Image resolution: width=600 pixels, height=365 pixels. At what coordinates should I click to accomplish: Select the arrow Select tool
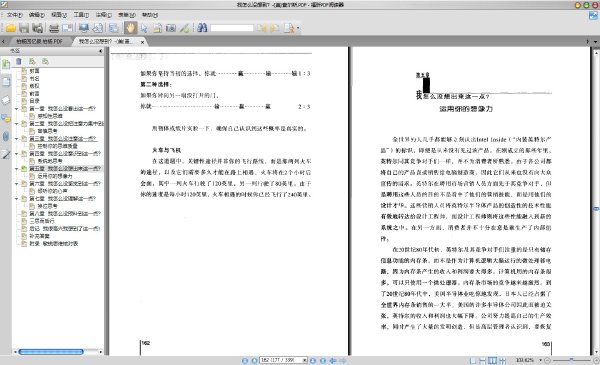click(x=144, y=28)
